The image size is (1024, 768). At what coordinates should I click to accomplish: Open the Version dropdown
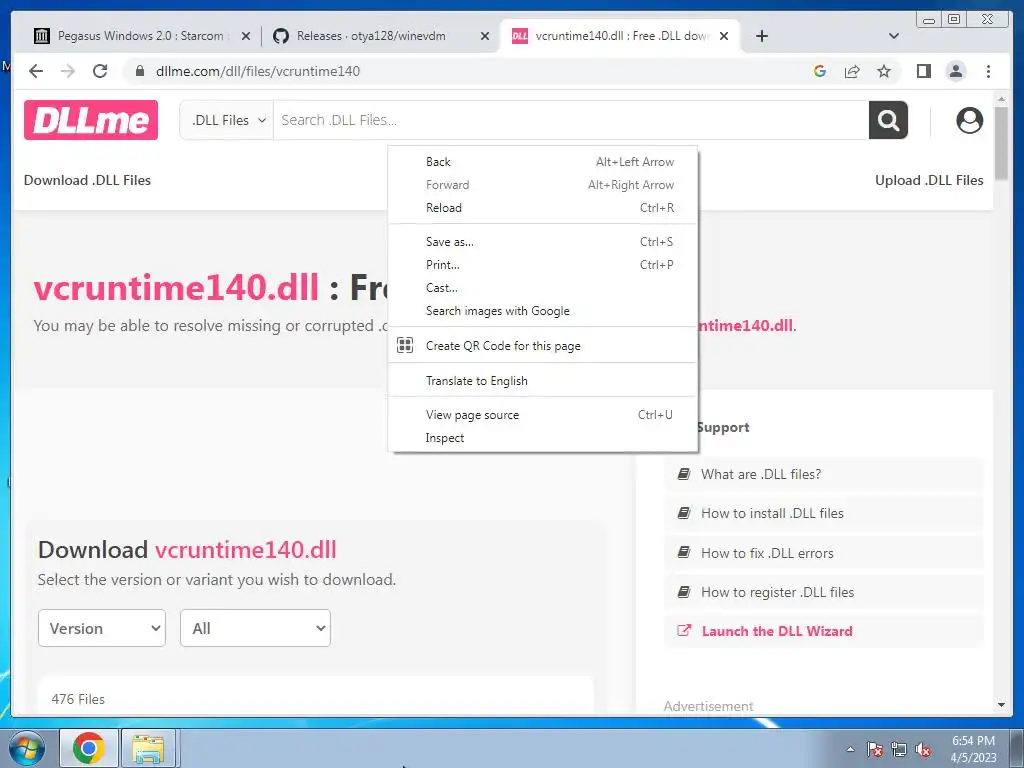(102, 628)
